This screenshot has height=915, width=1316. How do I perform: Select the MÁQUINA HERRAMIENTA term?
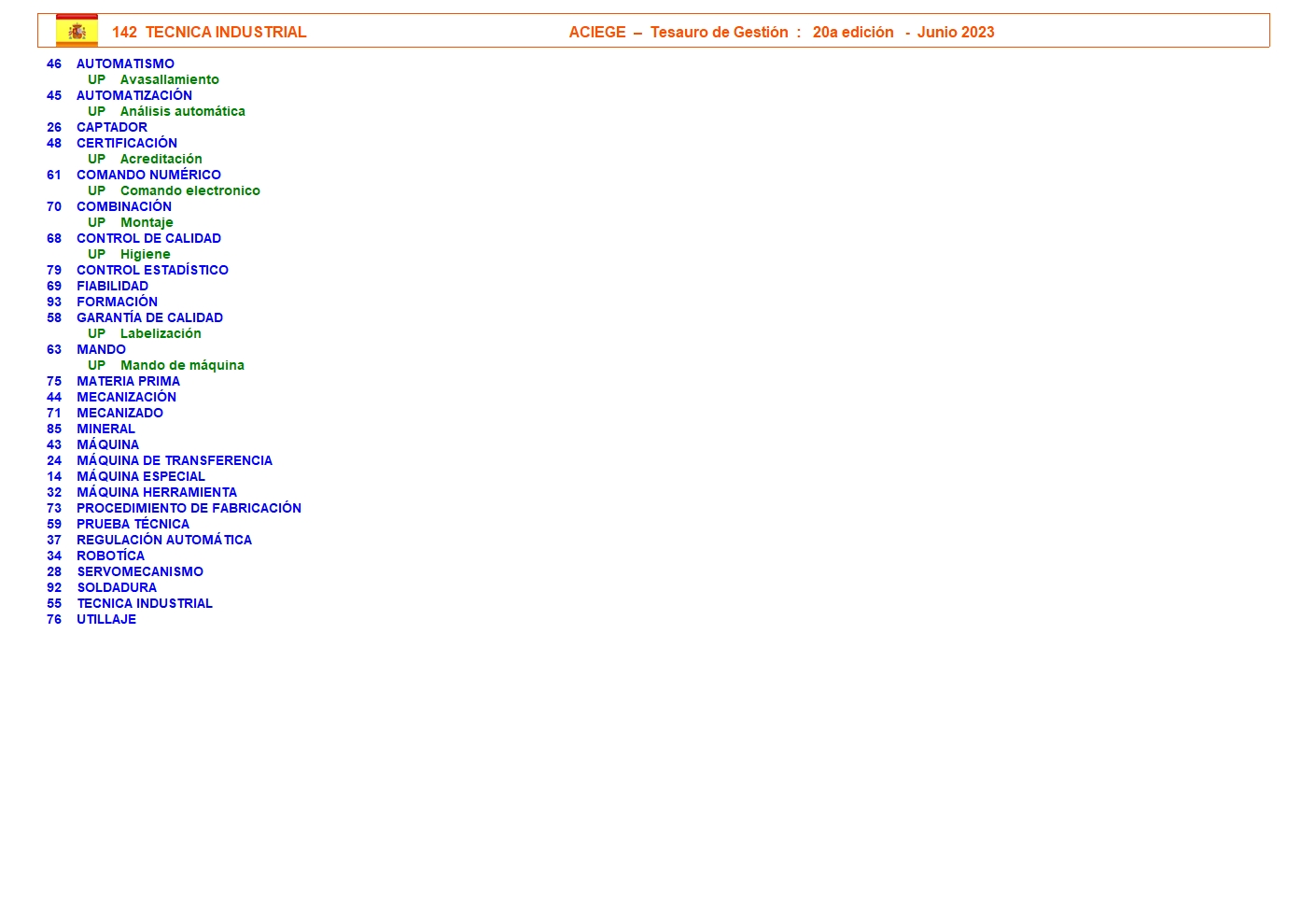(157, 492)
